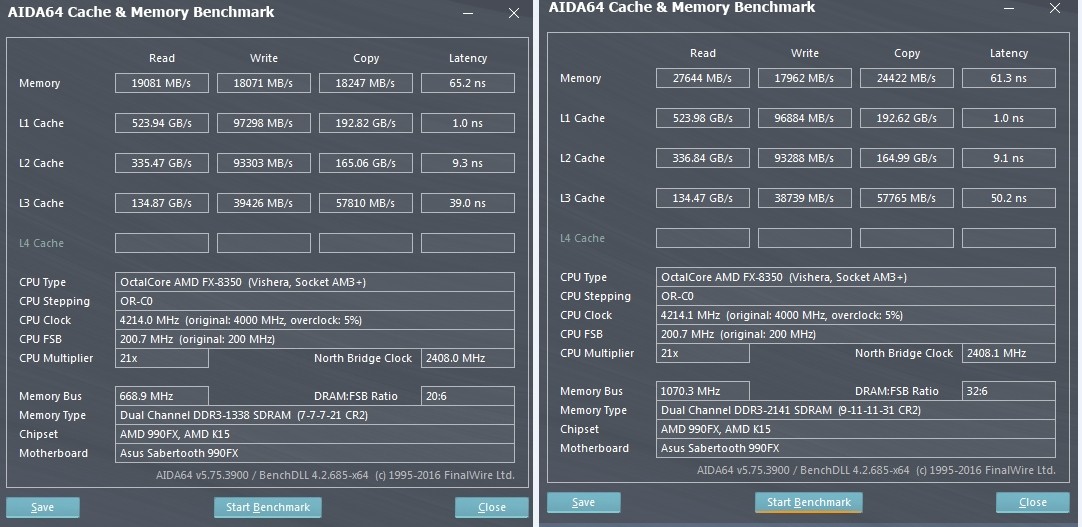
Task: Click right window Memory Bus 1070.3 MHz
Action: [x=702, y=391]
